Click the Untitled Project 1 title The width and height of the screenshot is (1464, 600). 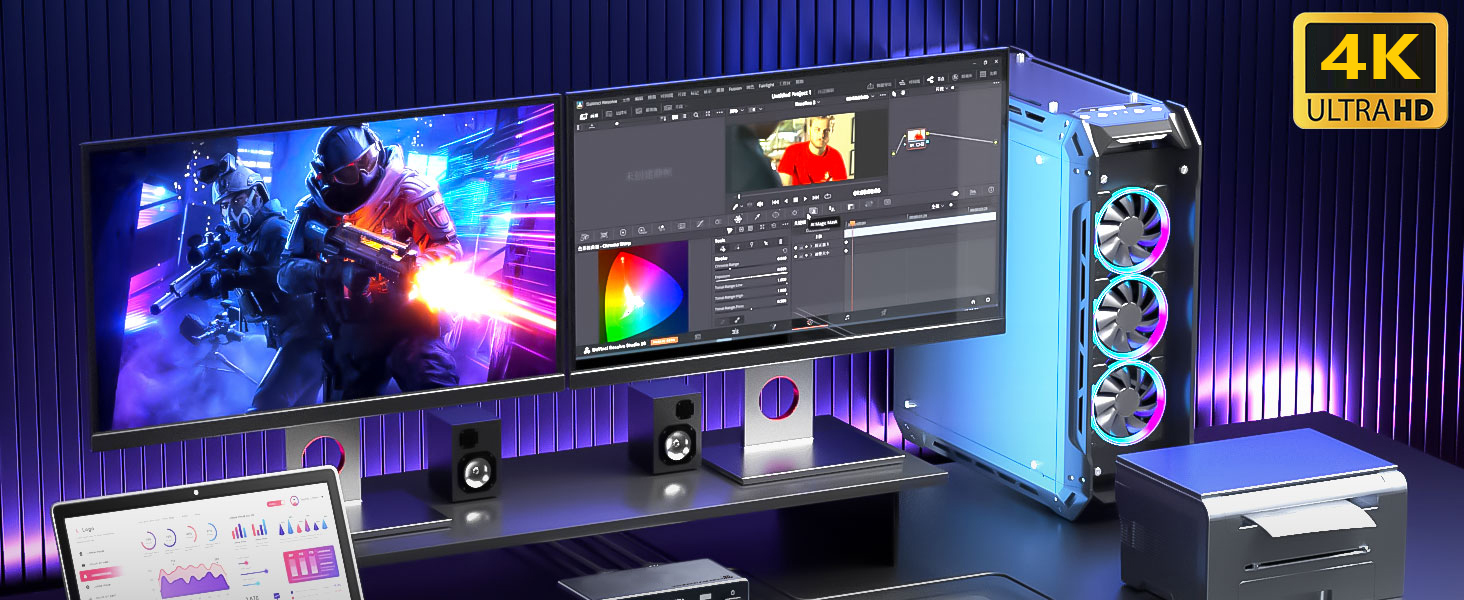(791, 95)
